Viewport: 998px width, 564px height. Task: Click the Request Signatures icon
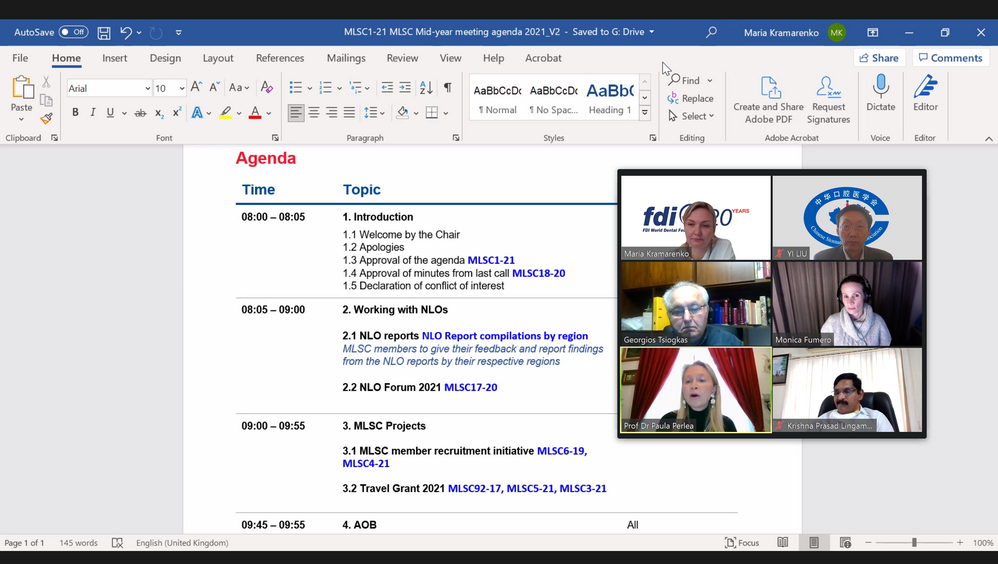pyautogui.click(x=828, y=100)
